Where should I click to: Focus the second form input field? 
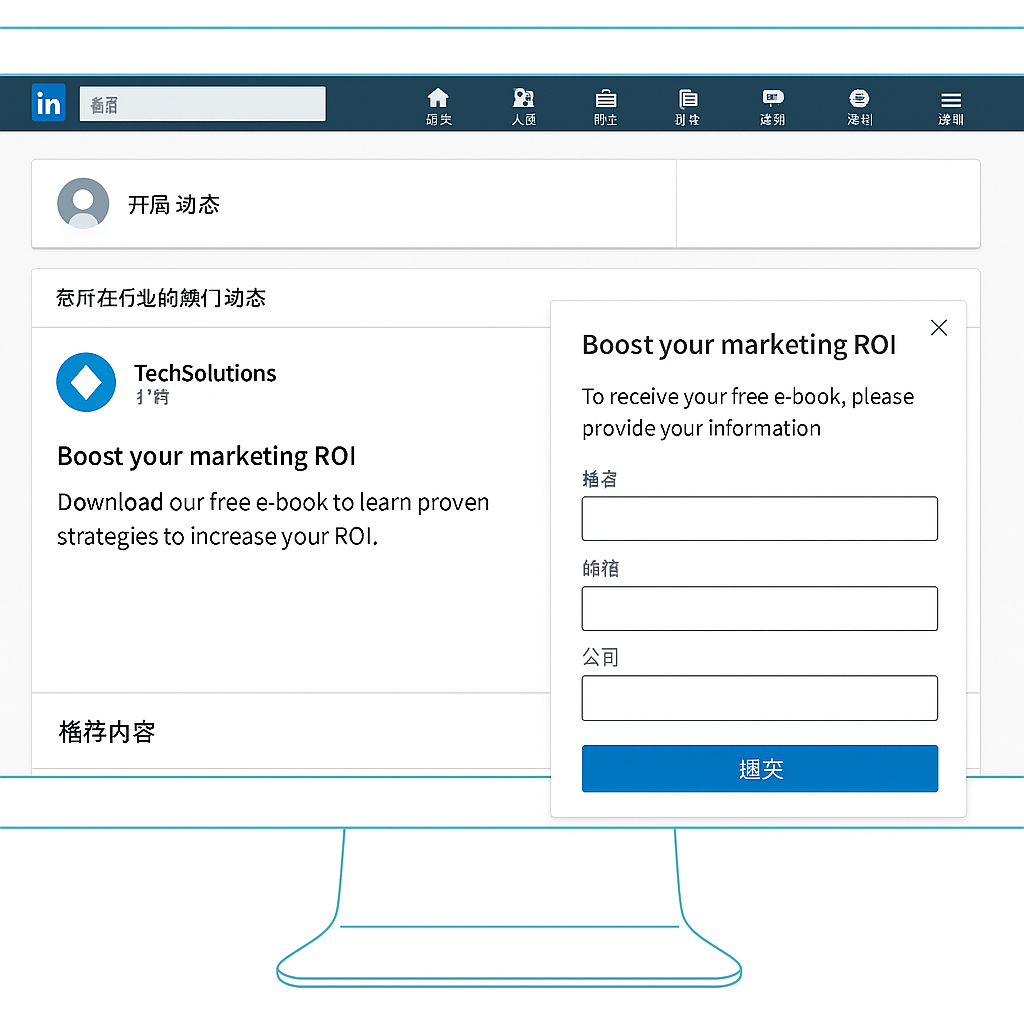(759, 608)
